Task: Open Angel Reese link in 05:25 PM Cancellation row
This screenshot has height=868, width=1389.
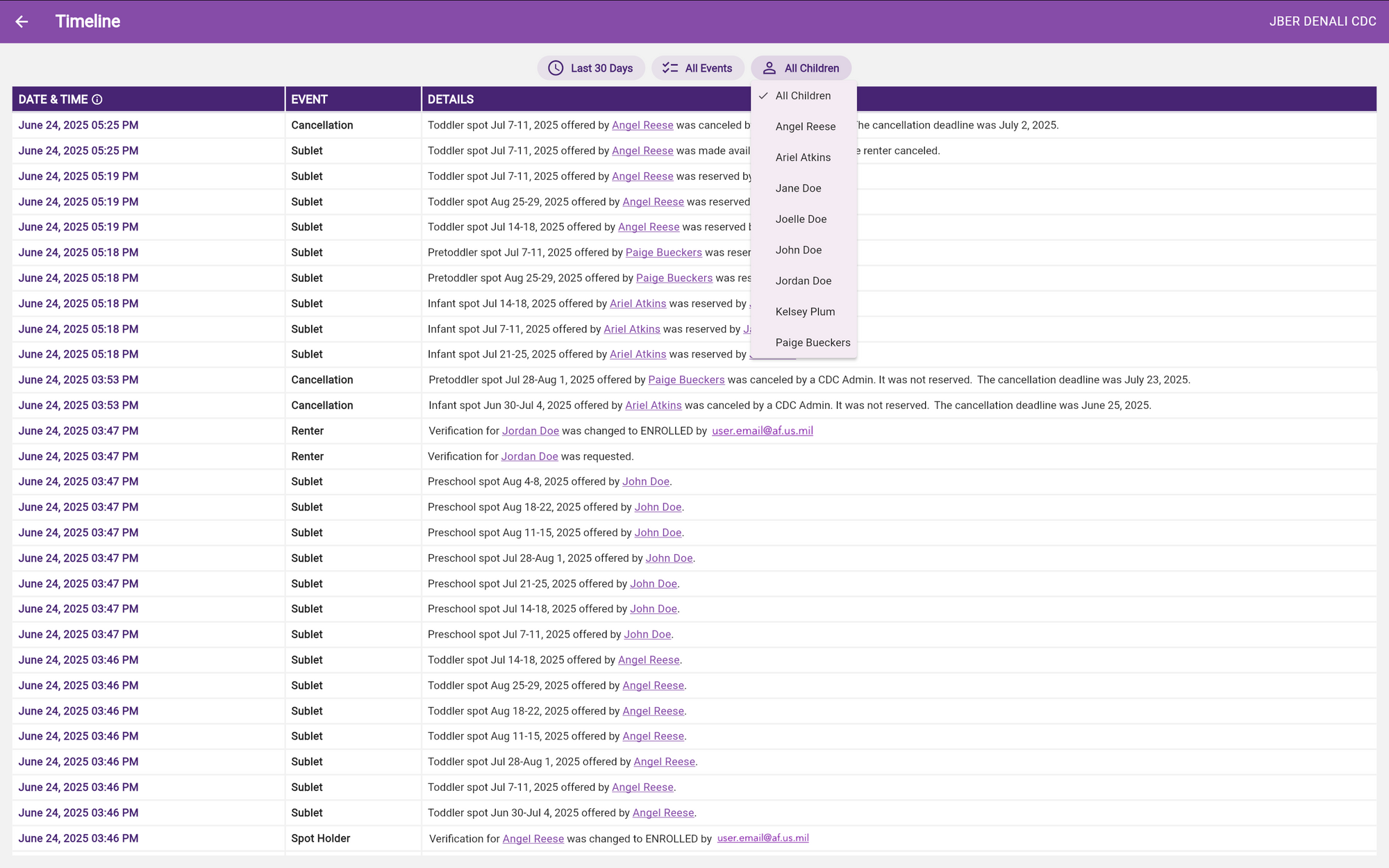Action: pyautogui.click(x=642, y=125)
